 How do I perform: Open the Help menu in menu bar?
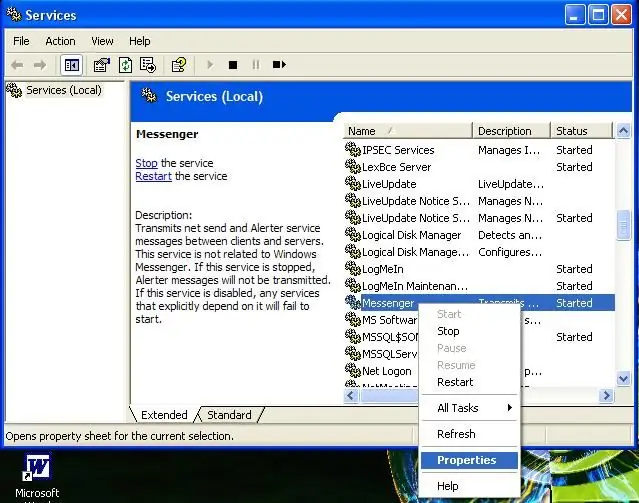click(x=140, y=41)
